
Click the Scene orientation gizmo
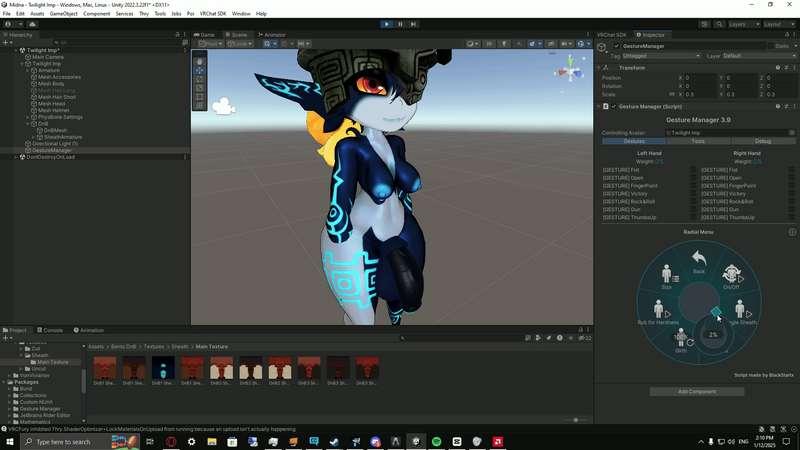coord(570,70)
